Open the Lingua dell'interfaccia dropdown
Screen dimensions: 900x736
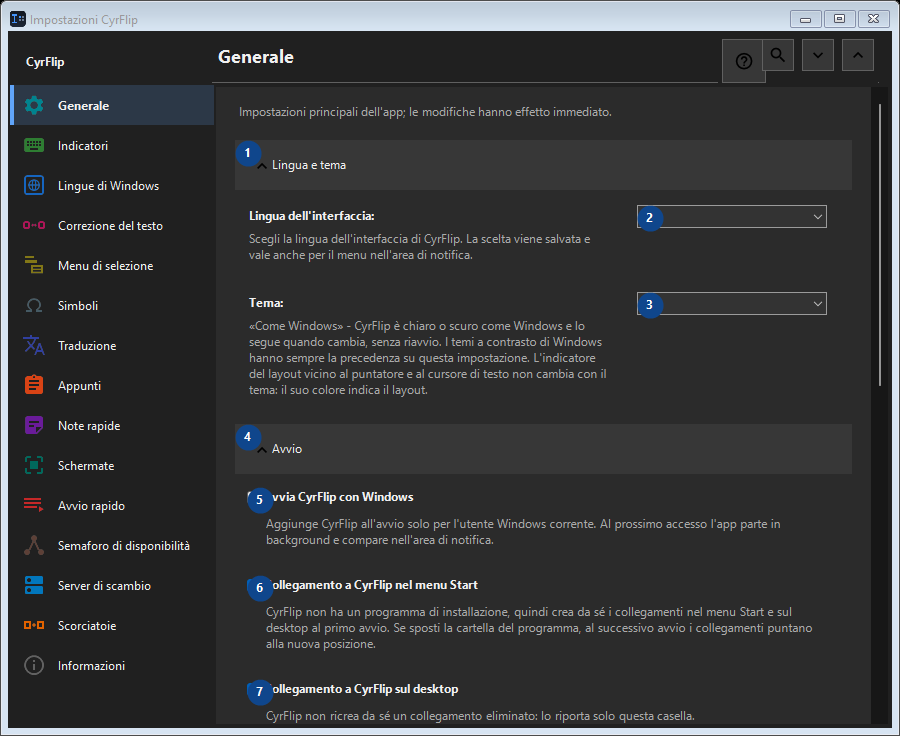732,216
